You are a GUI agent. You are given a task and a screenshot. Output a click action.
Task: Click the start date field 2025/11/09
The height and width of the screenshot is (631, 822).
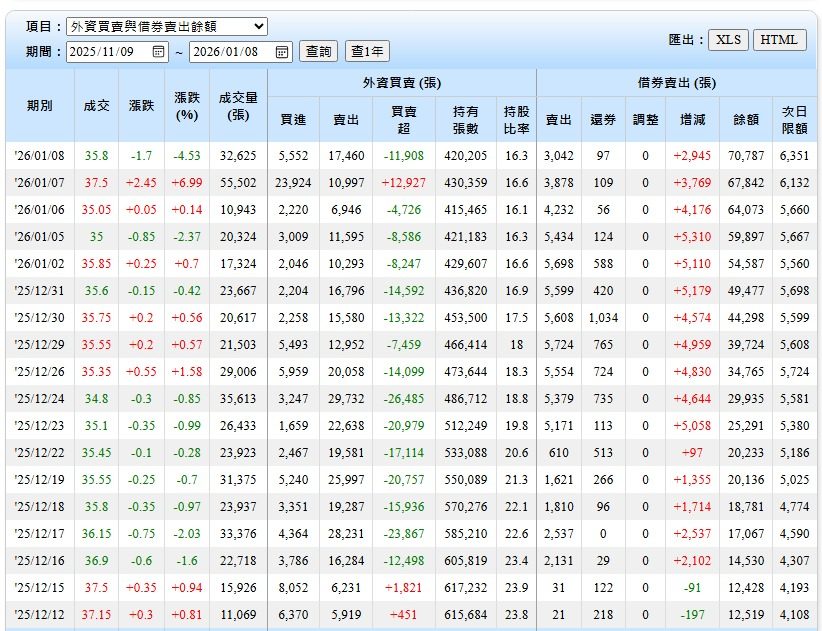117,51
